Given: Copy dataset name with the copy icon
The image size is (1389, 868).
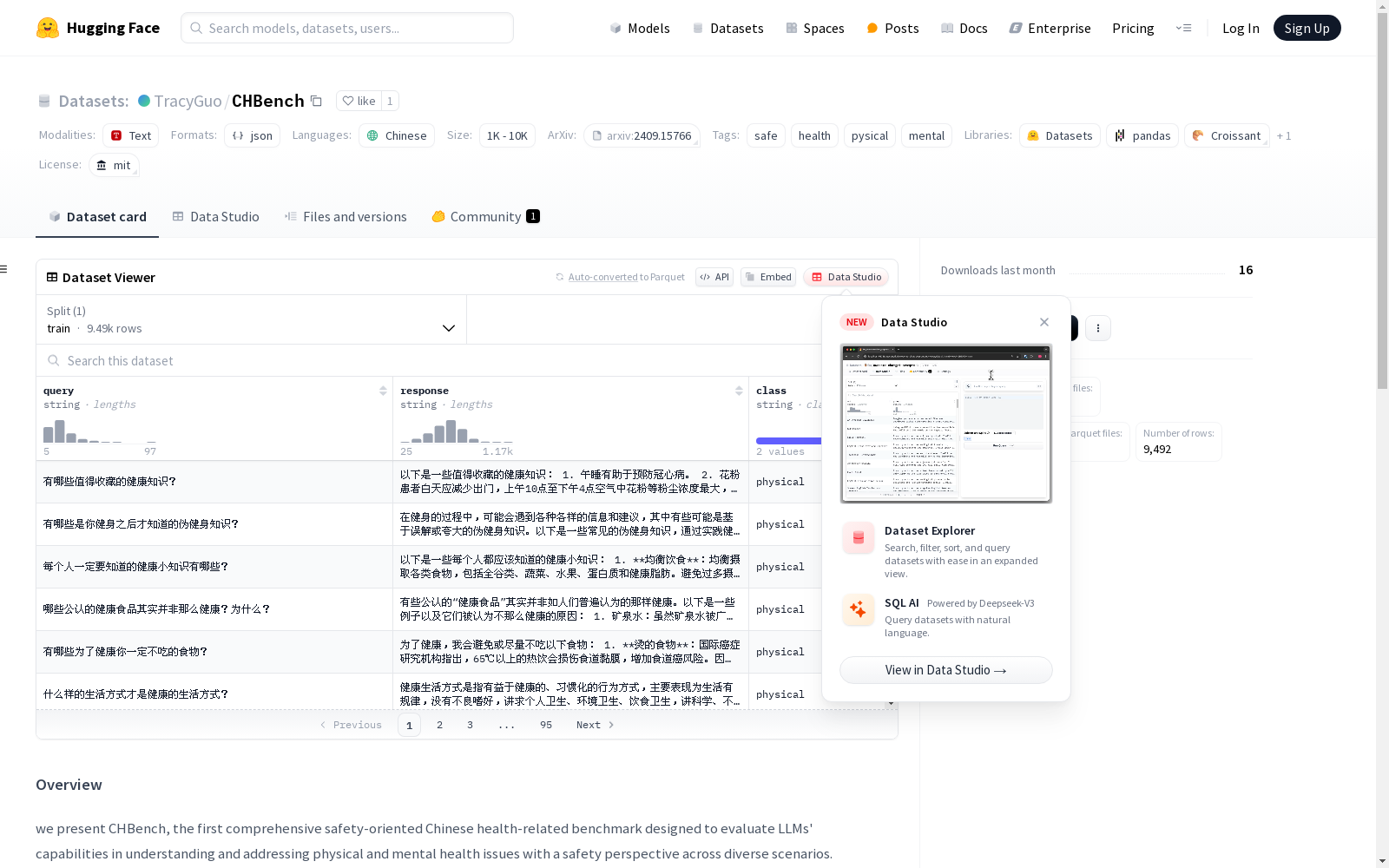Looking at the screenshot, I should (x=317, y=101).
